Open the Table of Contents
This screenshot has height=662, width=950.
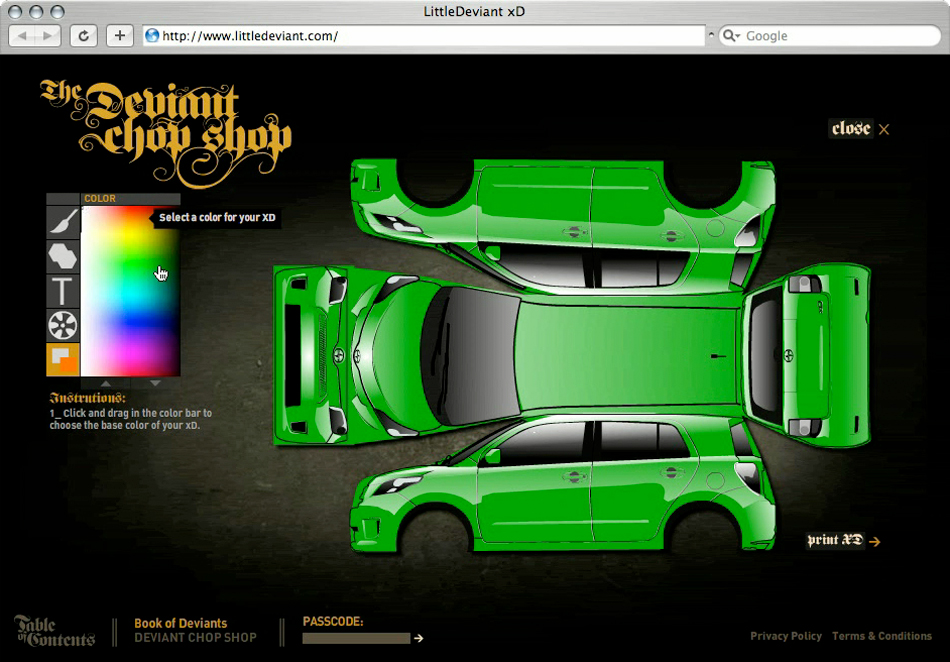pyautogui.click(x=55, y=631)
